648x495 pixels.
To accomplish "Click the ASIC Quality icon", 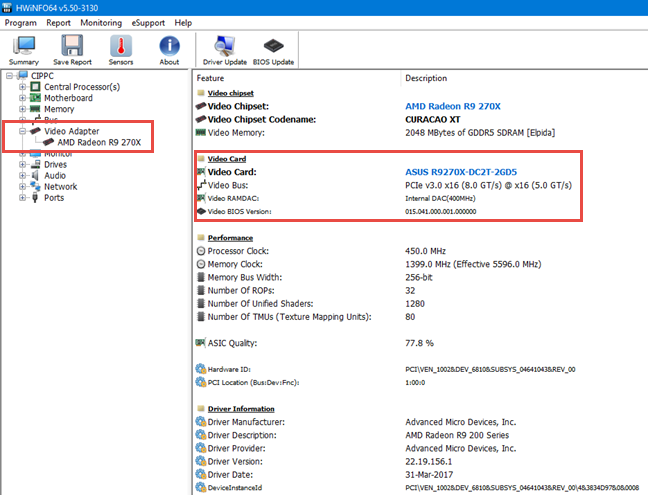I will (200, 343).
